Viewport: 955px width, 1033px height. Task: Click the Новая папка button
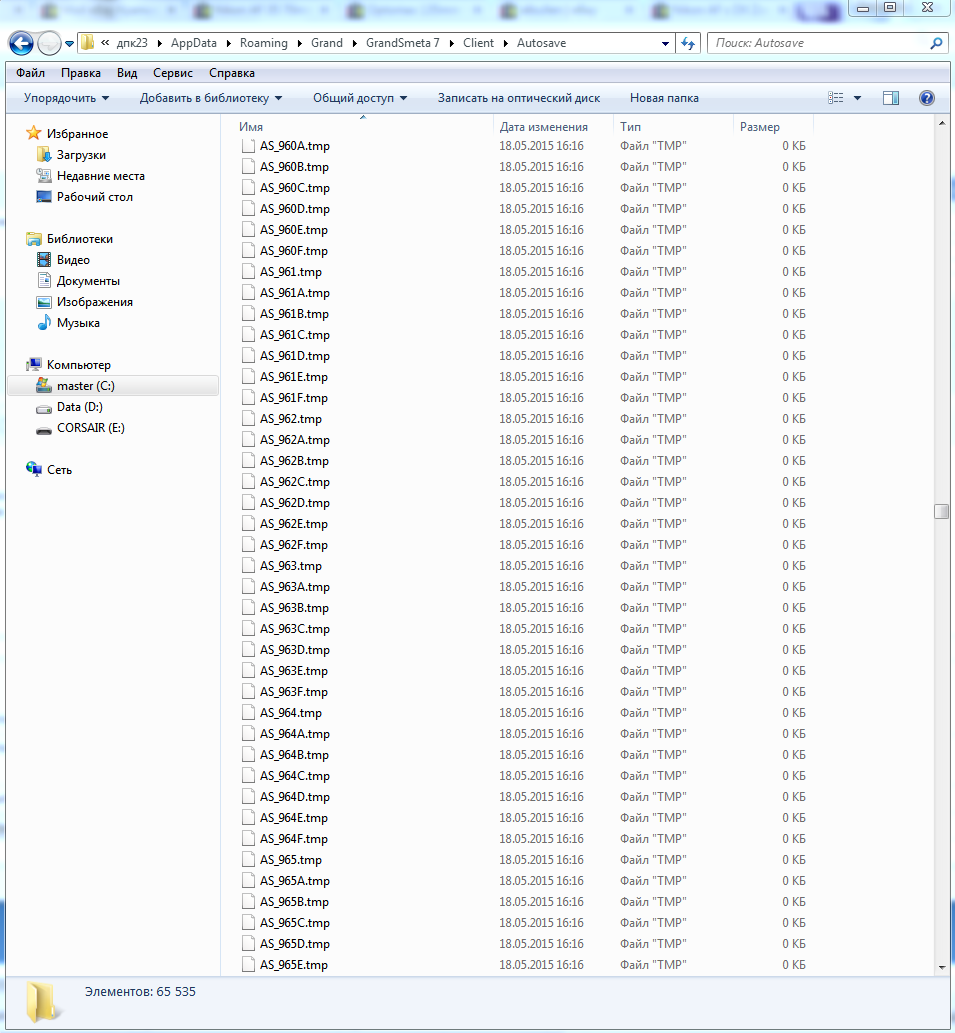click(664, 98)
